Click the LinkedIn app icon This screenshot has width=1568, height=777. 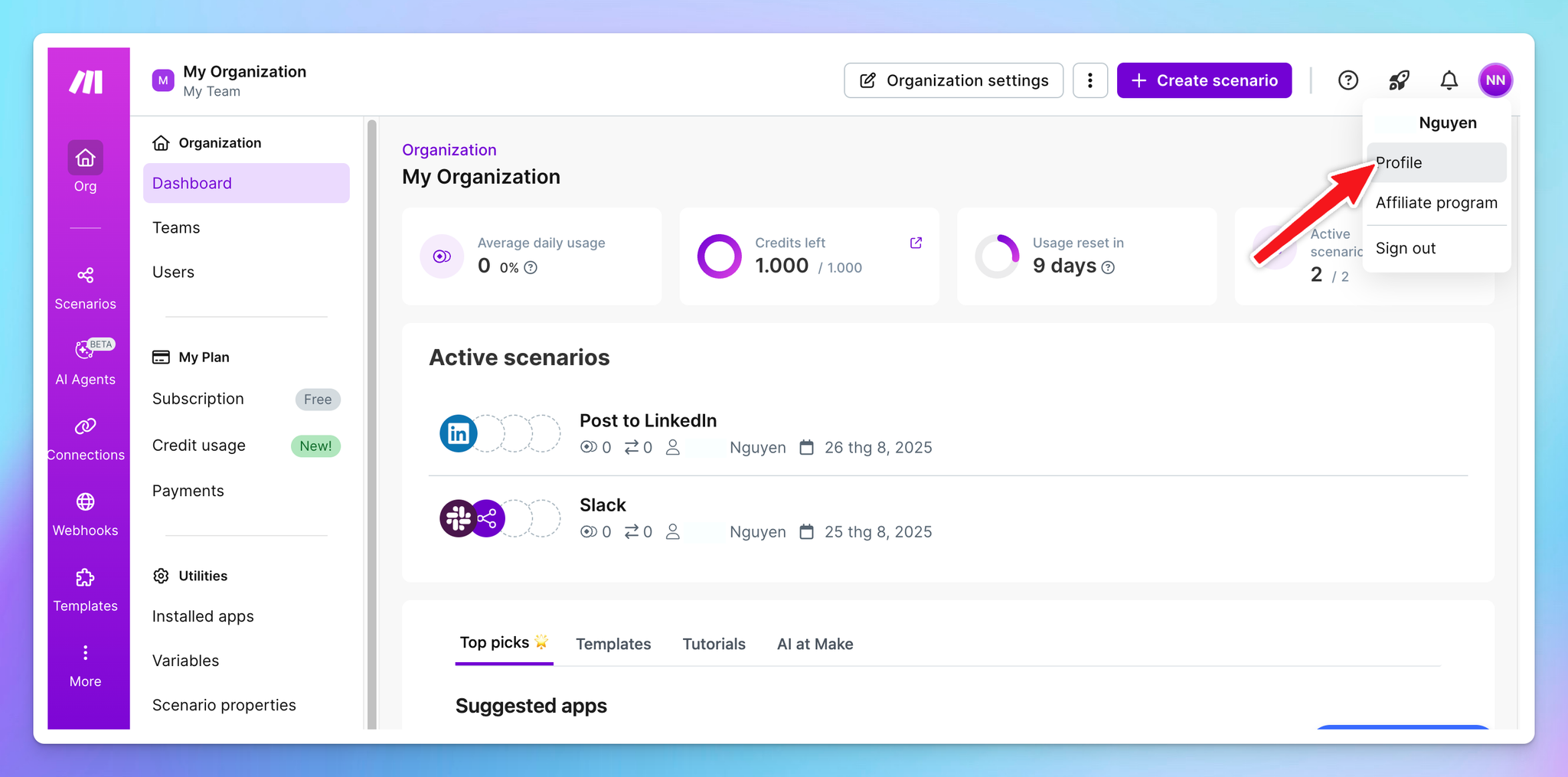[459, 433]
